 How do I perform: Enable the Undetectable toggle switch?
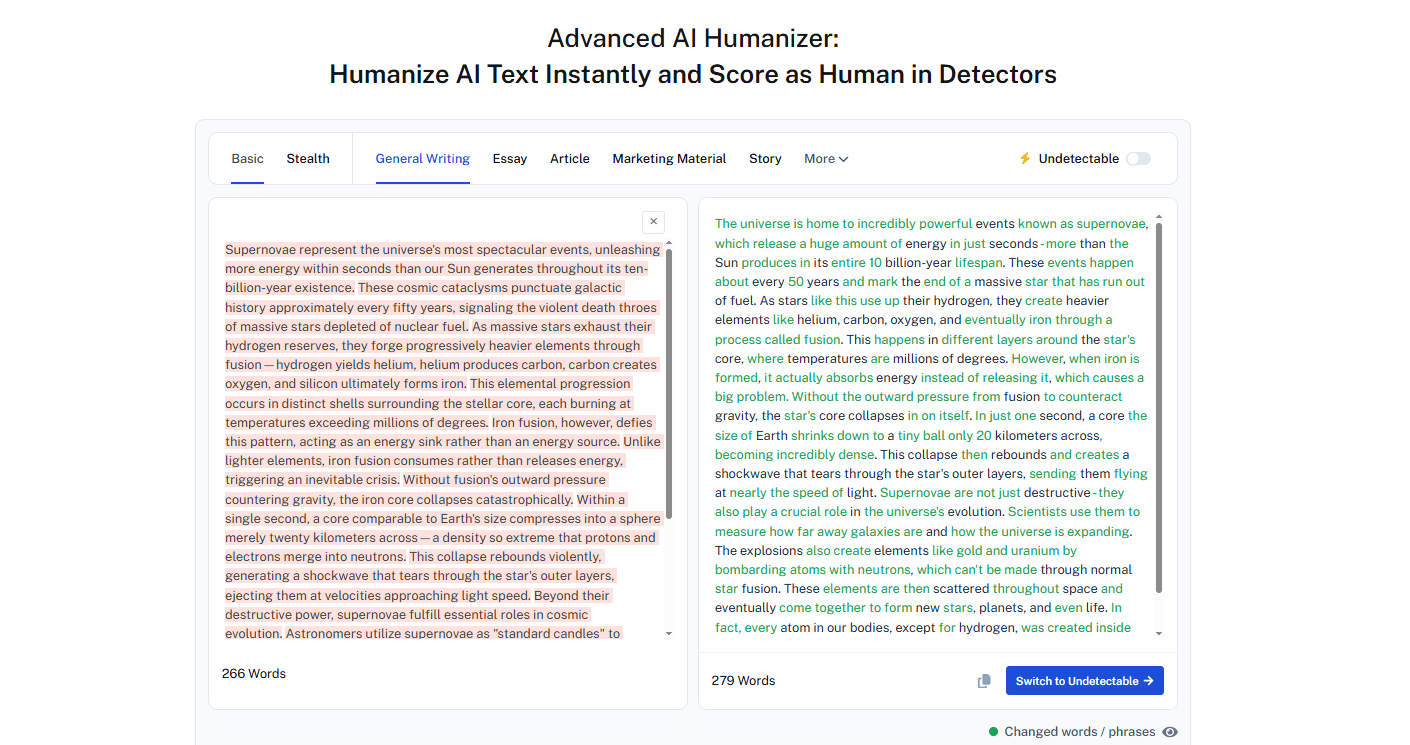(1138, 159)
